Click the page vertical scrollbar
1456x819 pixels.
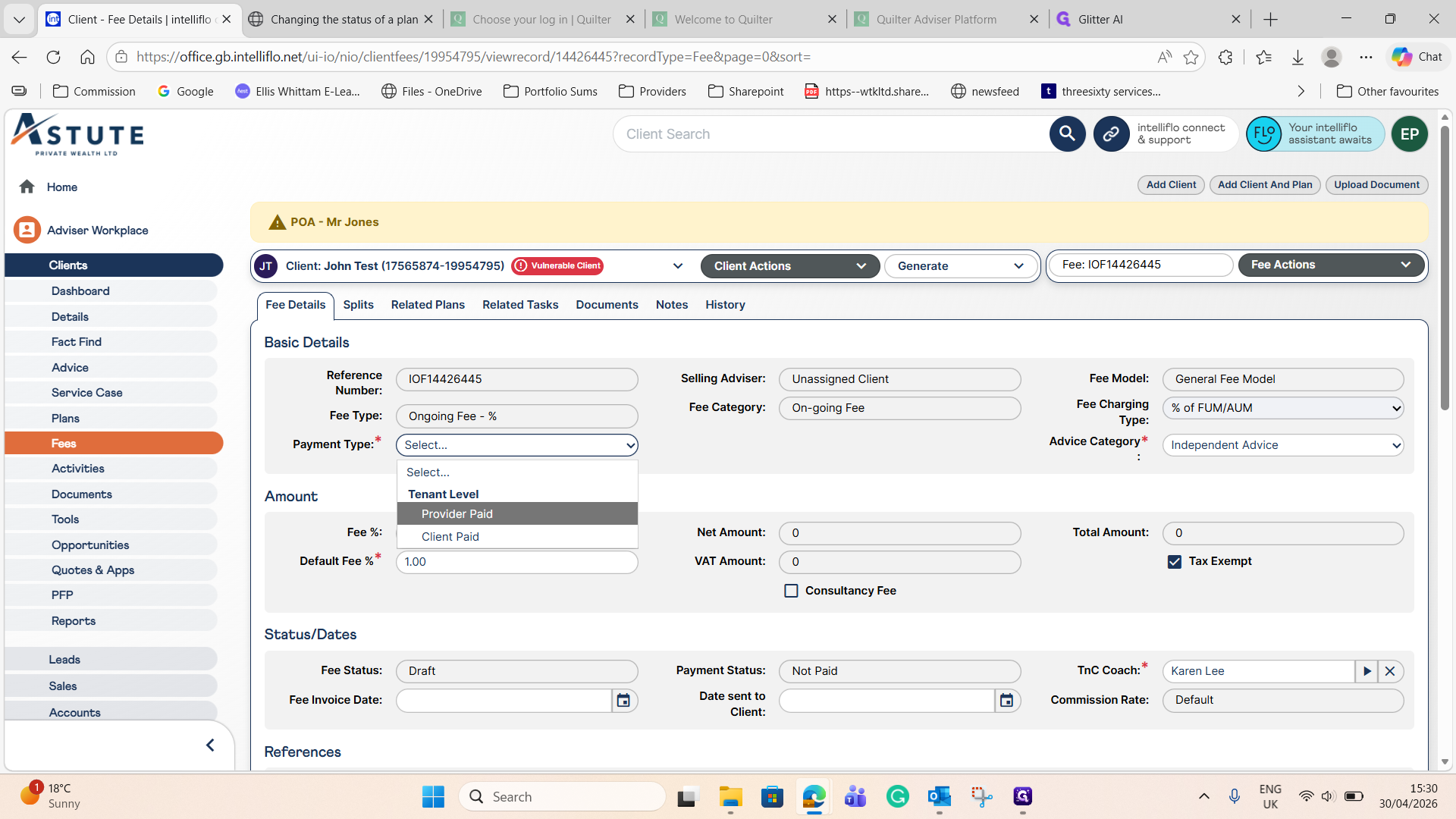pyautogui.click(x=1445, y=269)
